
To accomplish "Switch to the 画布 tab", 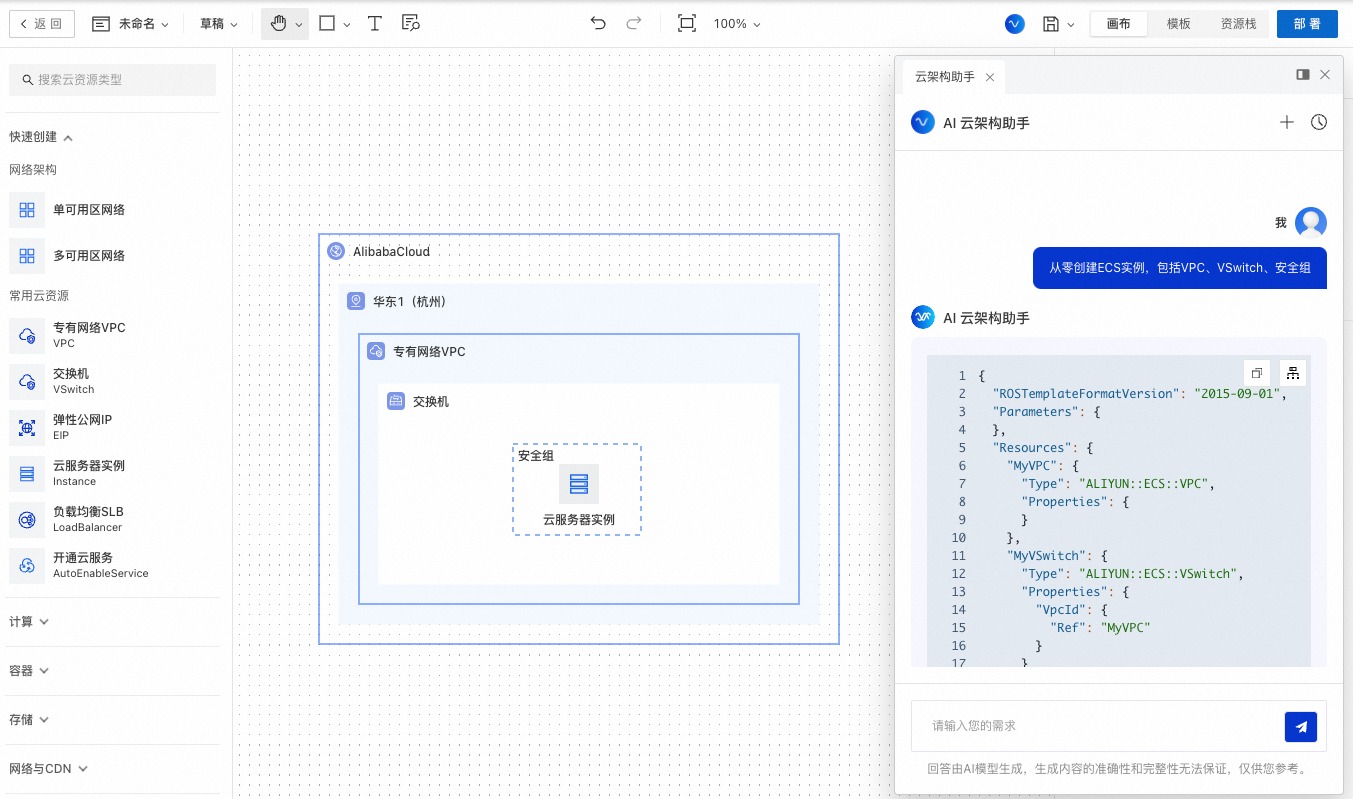I will [1118, 24].
